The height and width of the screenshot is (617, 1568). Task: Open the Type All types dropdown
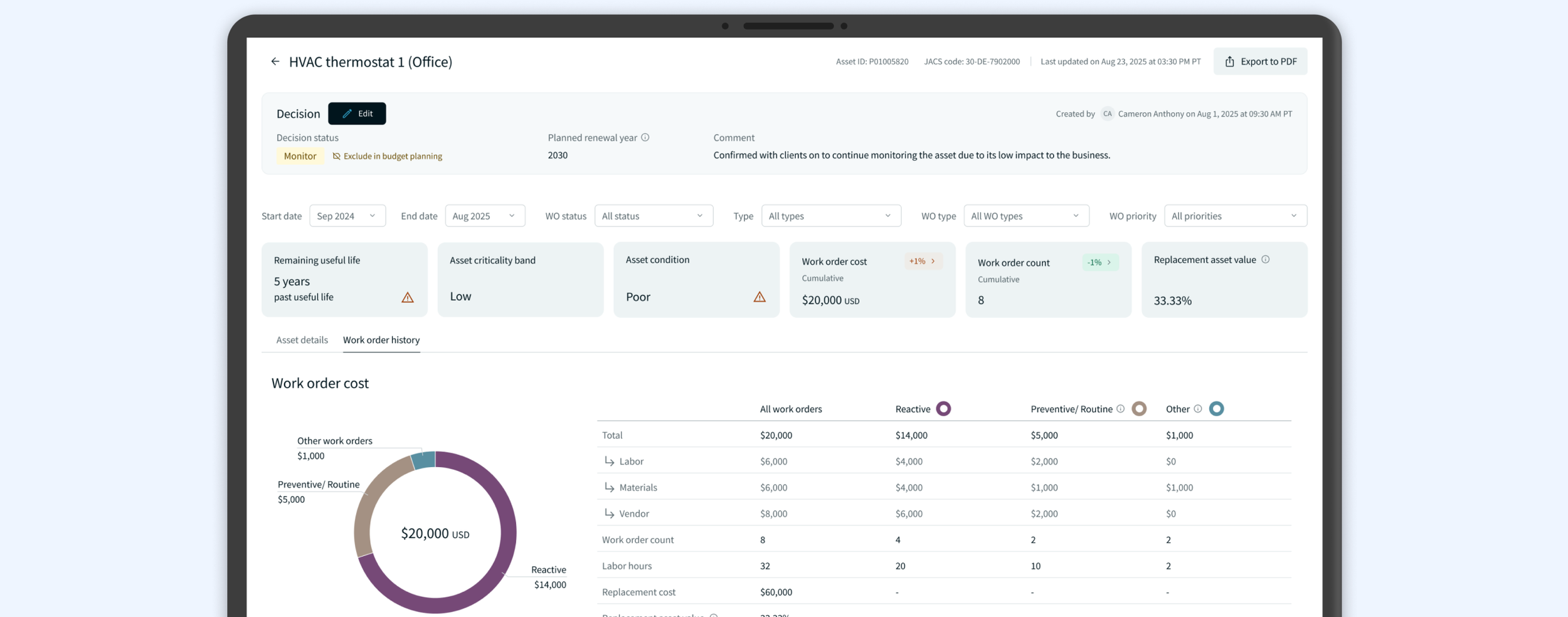pos(831,216)
